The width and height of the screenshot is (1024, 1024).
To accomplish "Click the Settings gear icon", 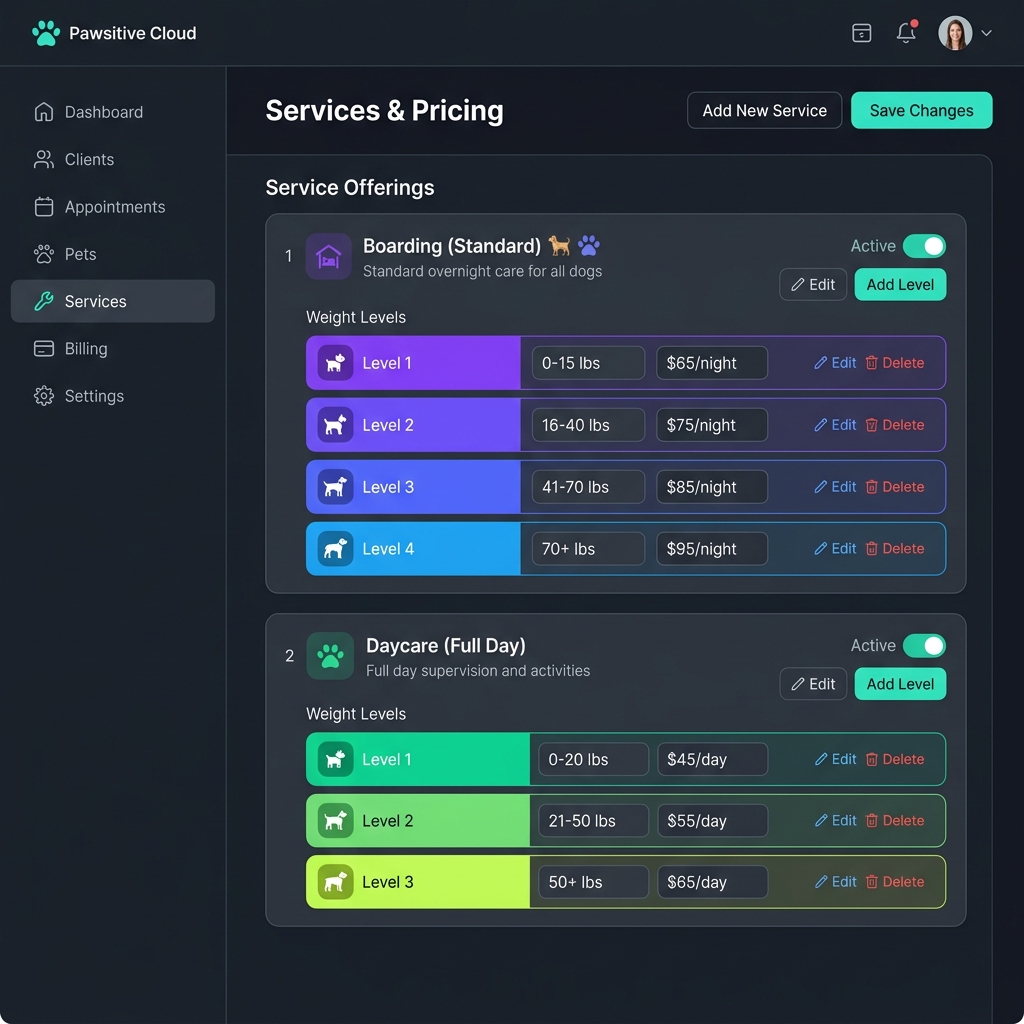I will [44, 396].
